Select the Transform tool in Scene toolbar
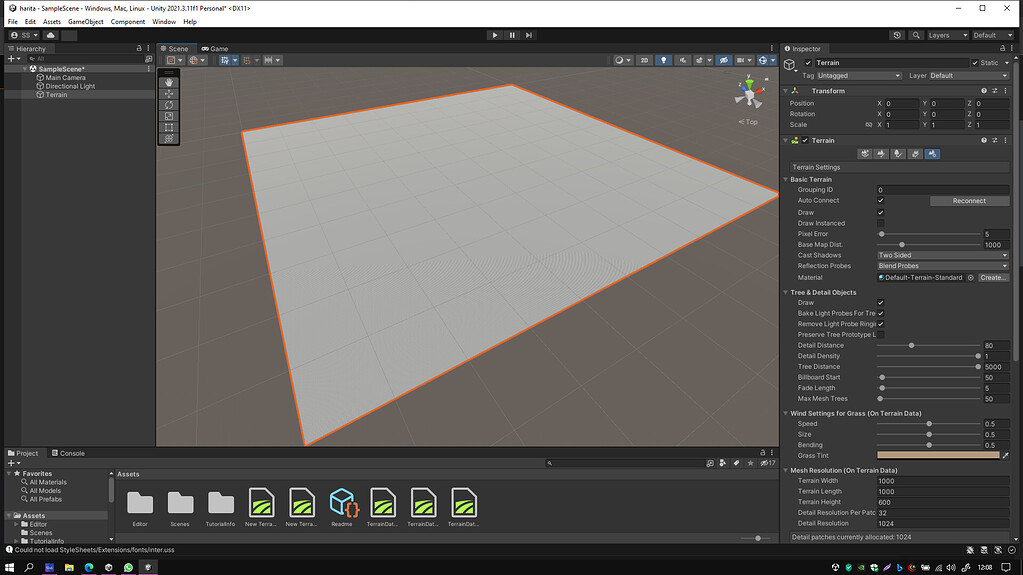 [169, 138]
